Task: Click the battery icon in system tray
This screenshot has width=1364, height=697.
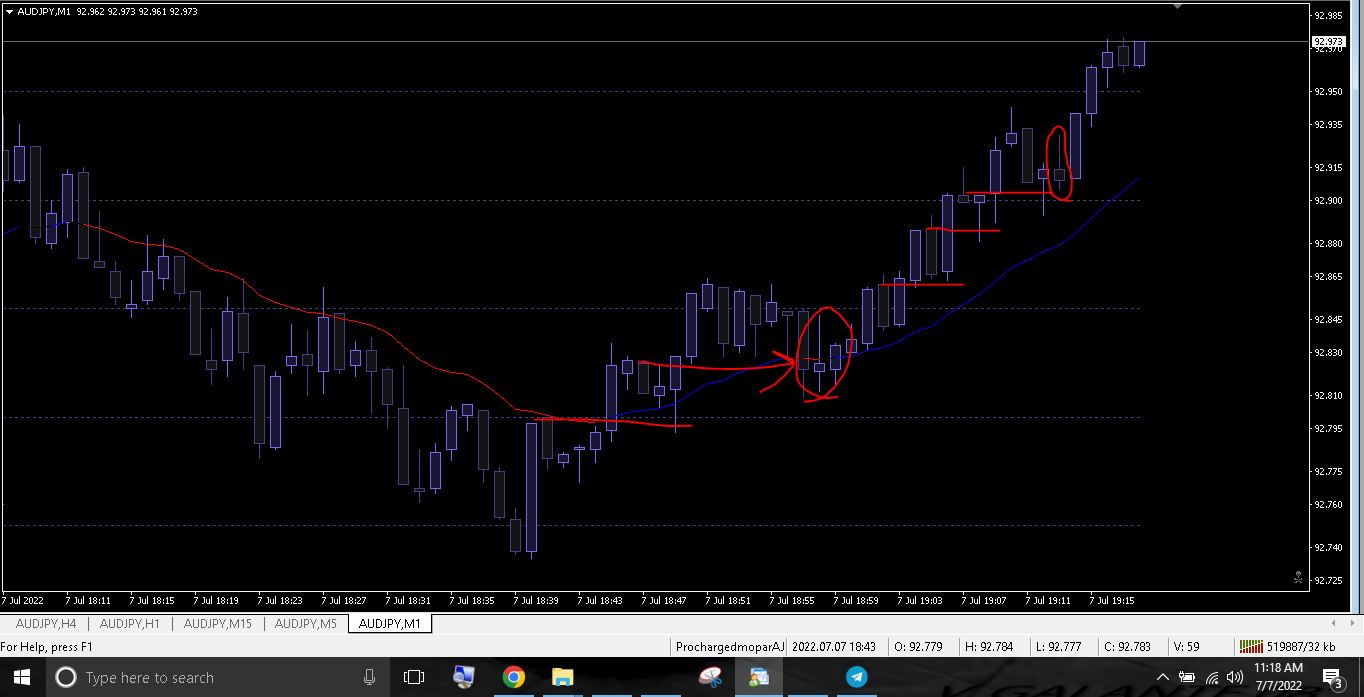Action: 1187,677
